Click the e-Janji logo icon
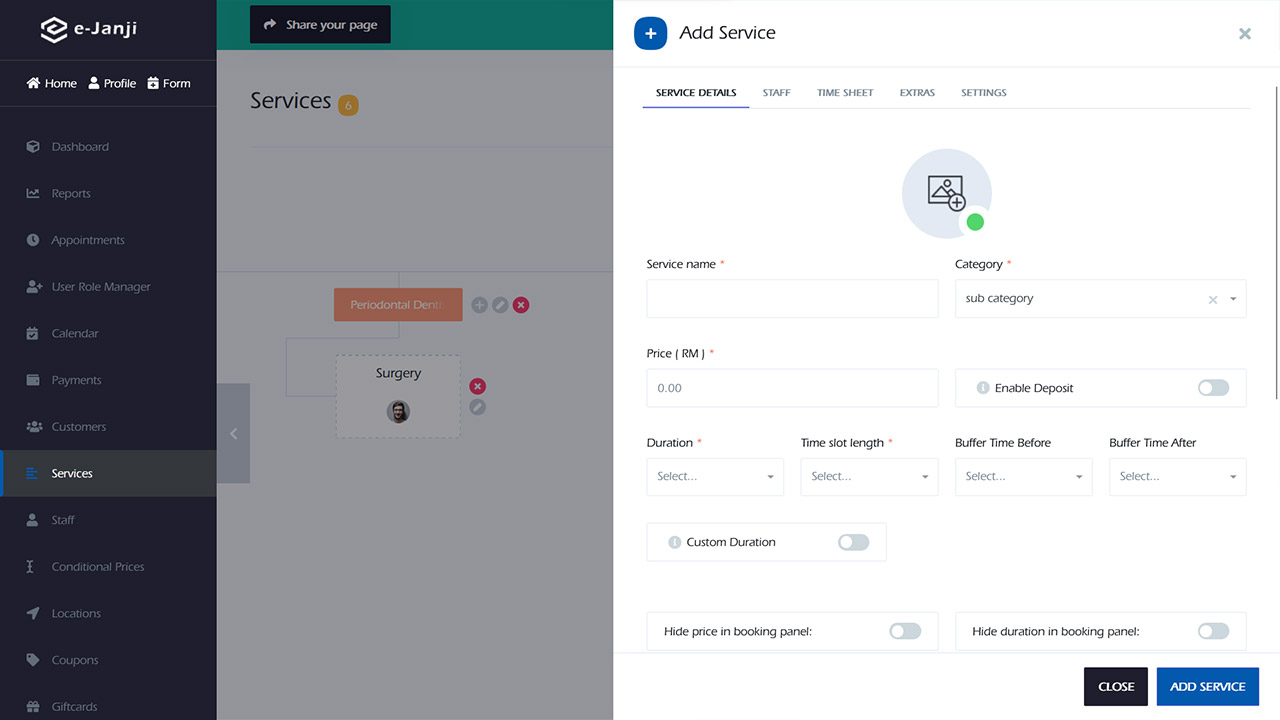Image resolution: width=1280 pixels, height=720 pixels. [53, 29]
